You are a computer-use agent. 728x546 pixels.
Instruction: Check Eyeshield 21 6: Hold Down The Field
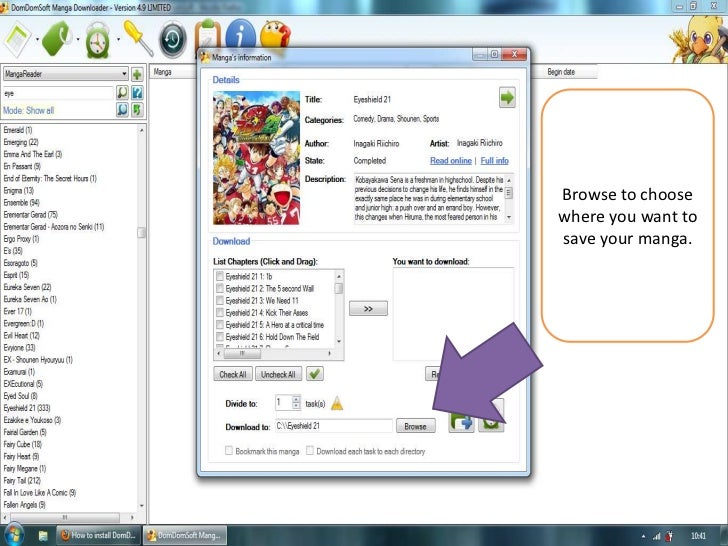tap(220, 337)
